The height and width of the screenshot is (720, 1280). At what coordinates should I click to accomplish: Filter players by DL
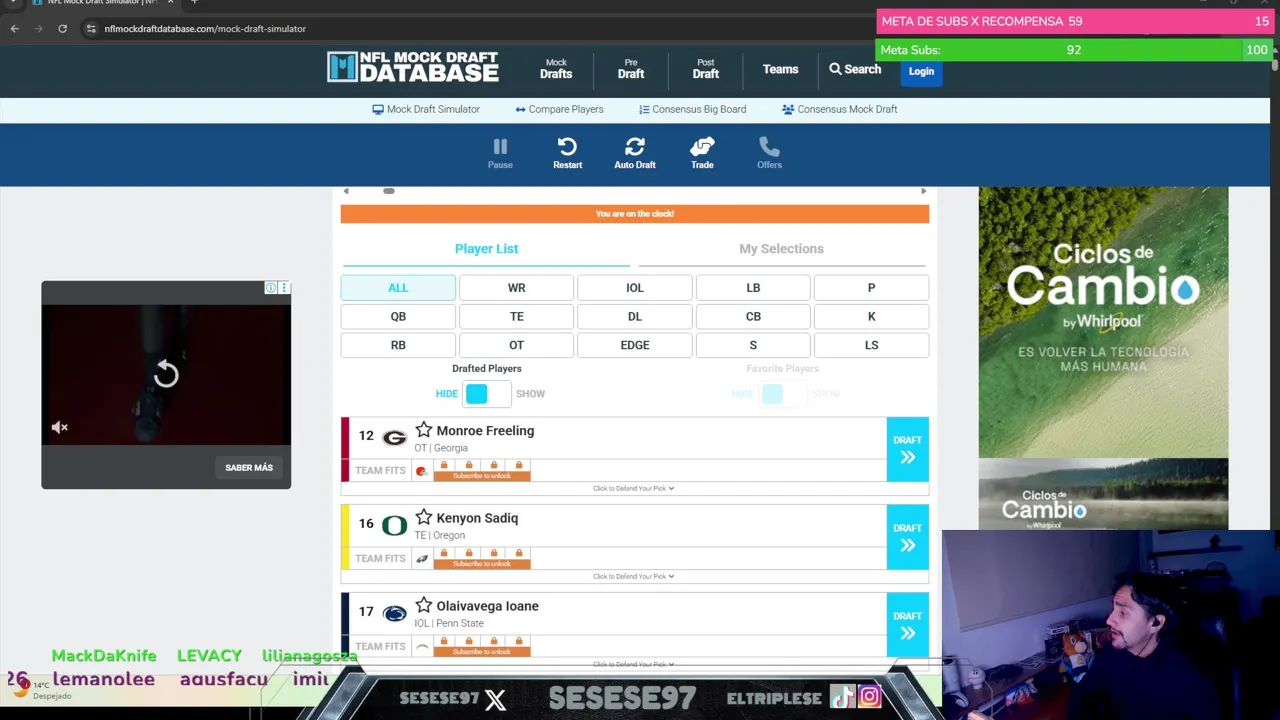634,316
